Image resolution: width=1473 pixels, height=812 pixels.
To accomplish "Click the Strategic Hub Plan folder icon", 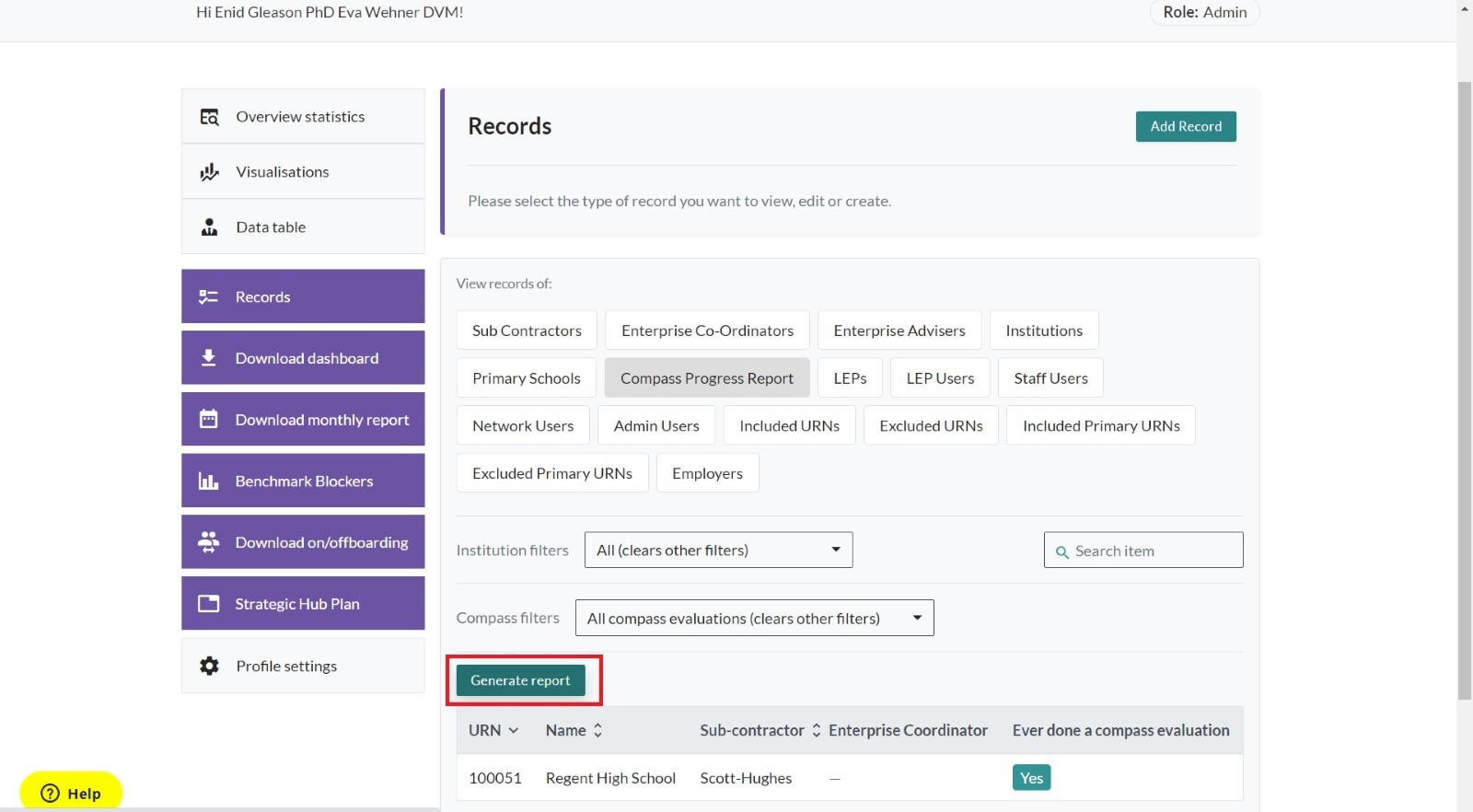I will [x=209, y=604].
